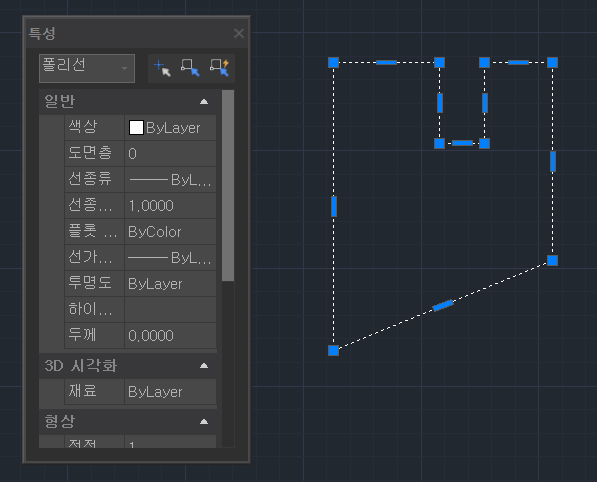Viewport: 597px width, 482px height.
Task: Close the 특성 properties palette
Action: [239, 34]
